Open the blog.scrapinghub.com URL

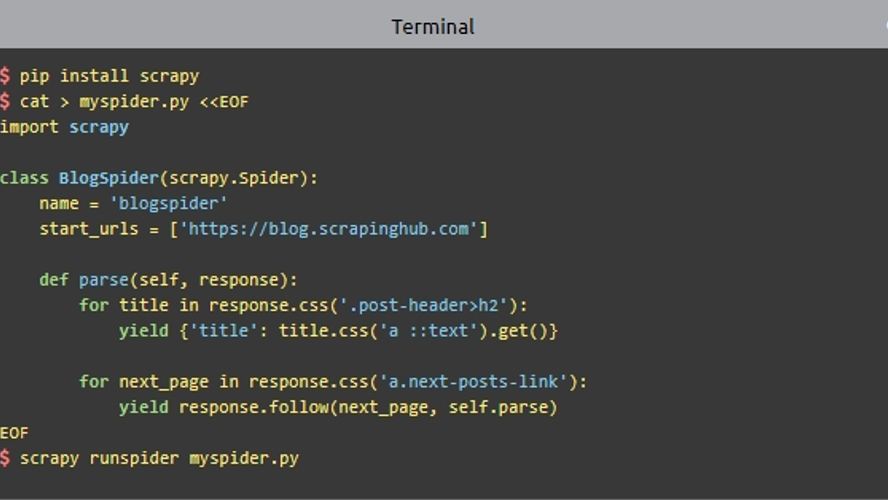[328, 229]
